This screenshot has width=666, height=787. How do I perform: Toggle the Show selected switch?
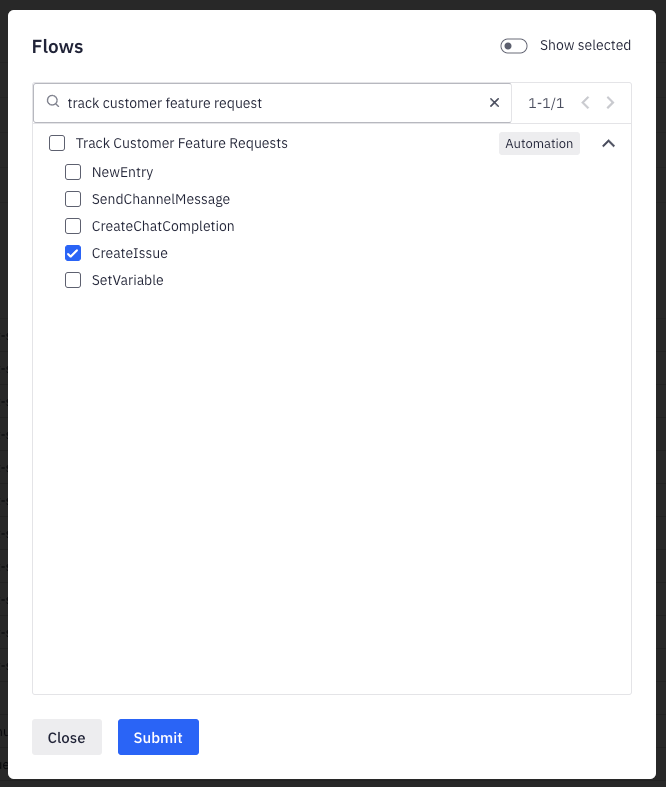514,46
